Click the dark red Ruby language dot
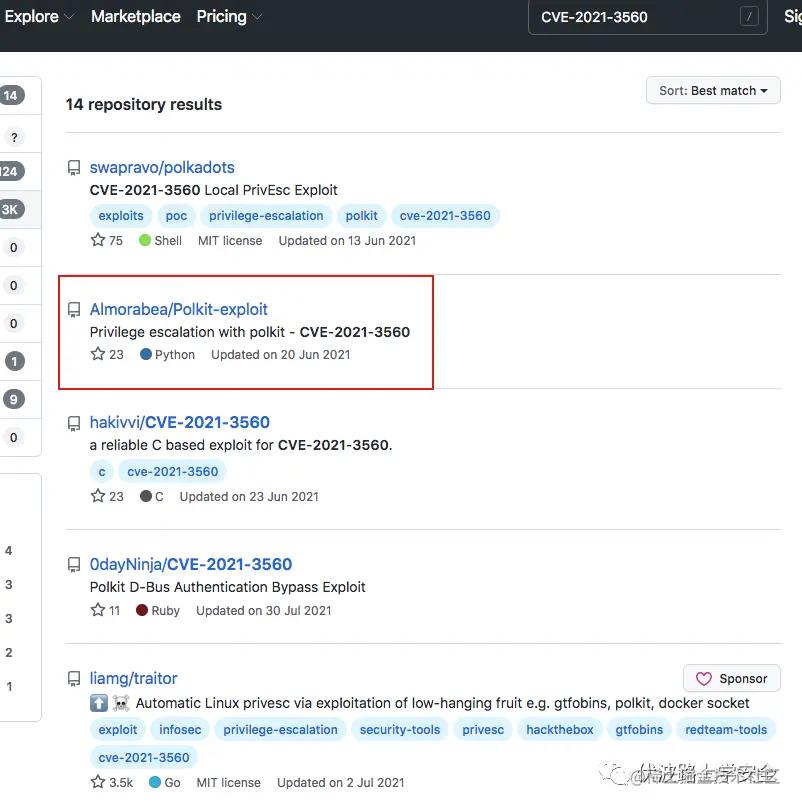 [142, 610]
